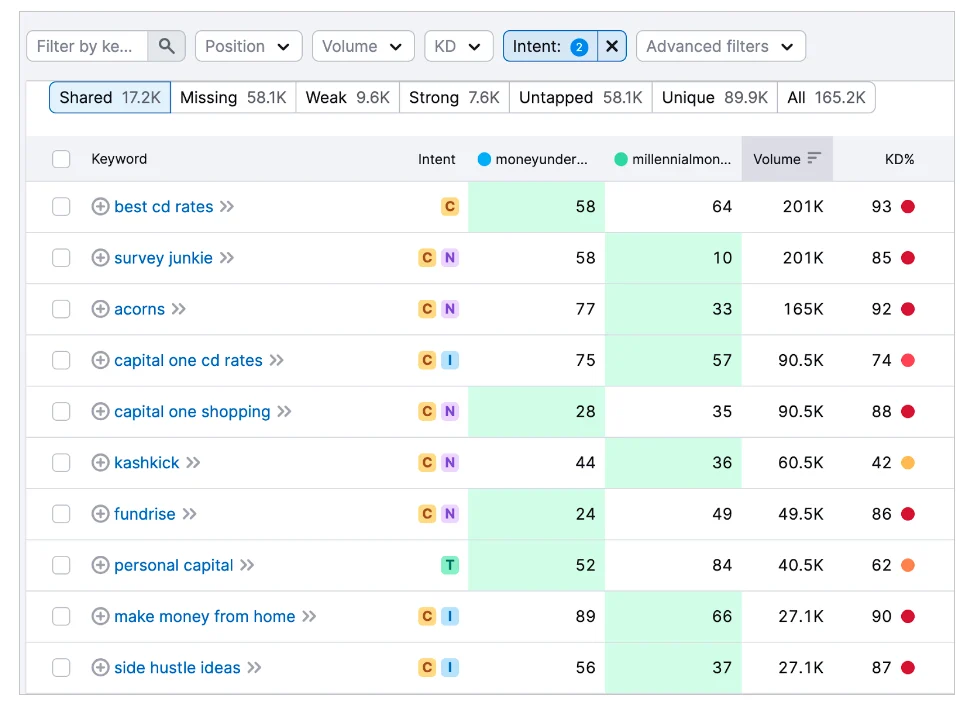Click the 'Filter by keyword' input field
The image size is (969, 708).
85,45
